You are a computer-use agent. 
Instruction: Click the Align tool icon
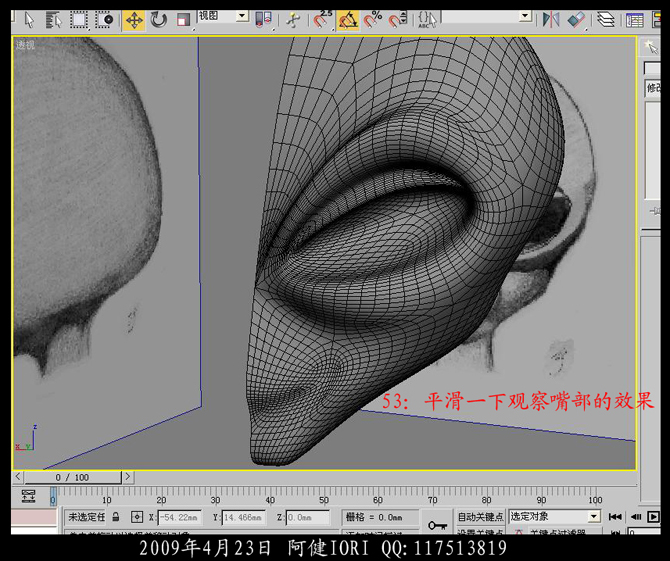tap(576, 20)
